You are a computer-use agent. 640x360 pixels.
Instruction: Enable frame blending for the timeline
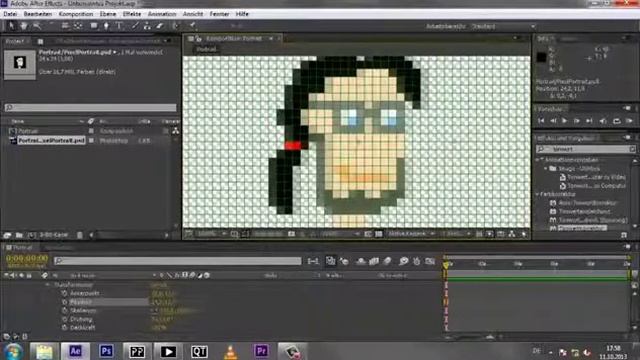[x=374, y=261]
